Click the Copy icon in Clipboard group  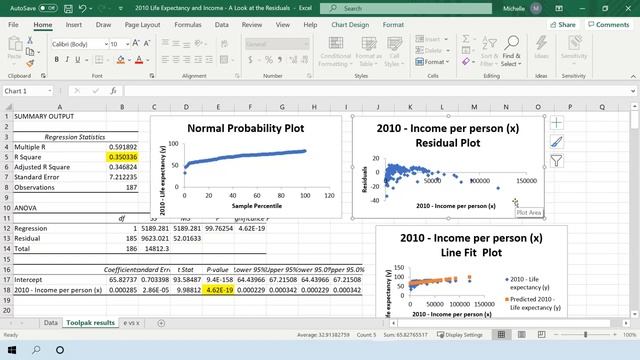pos(30,52)
